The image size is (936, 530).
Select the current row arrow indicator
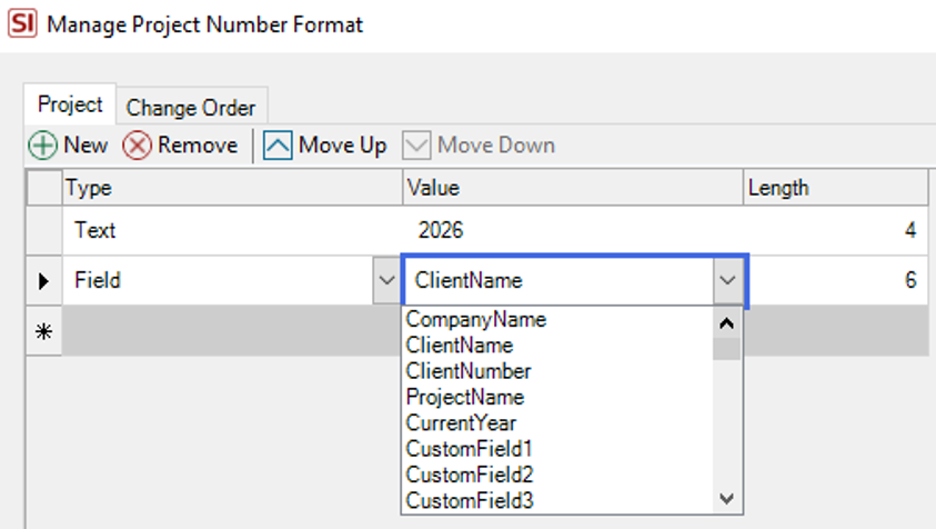pos(43,281)
